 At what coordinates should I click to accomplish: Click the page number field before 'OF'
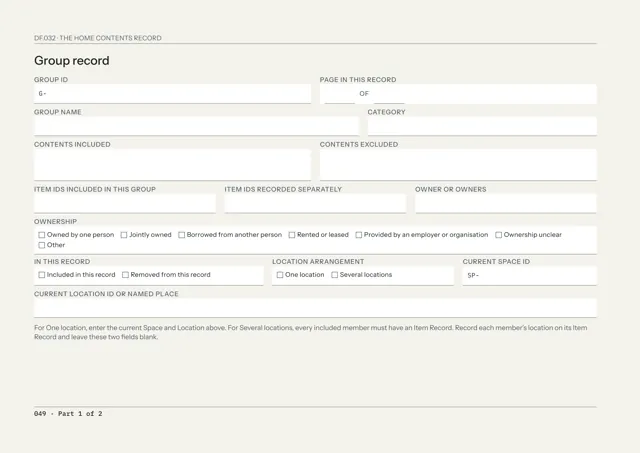click(x=340, y=94)
